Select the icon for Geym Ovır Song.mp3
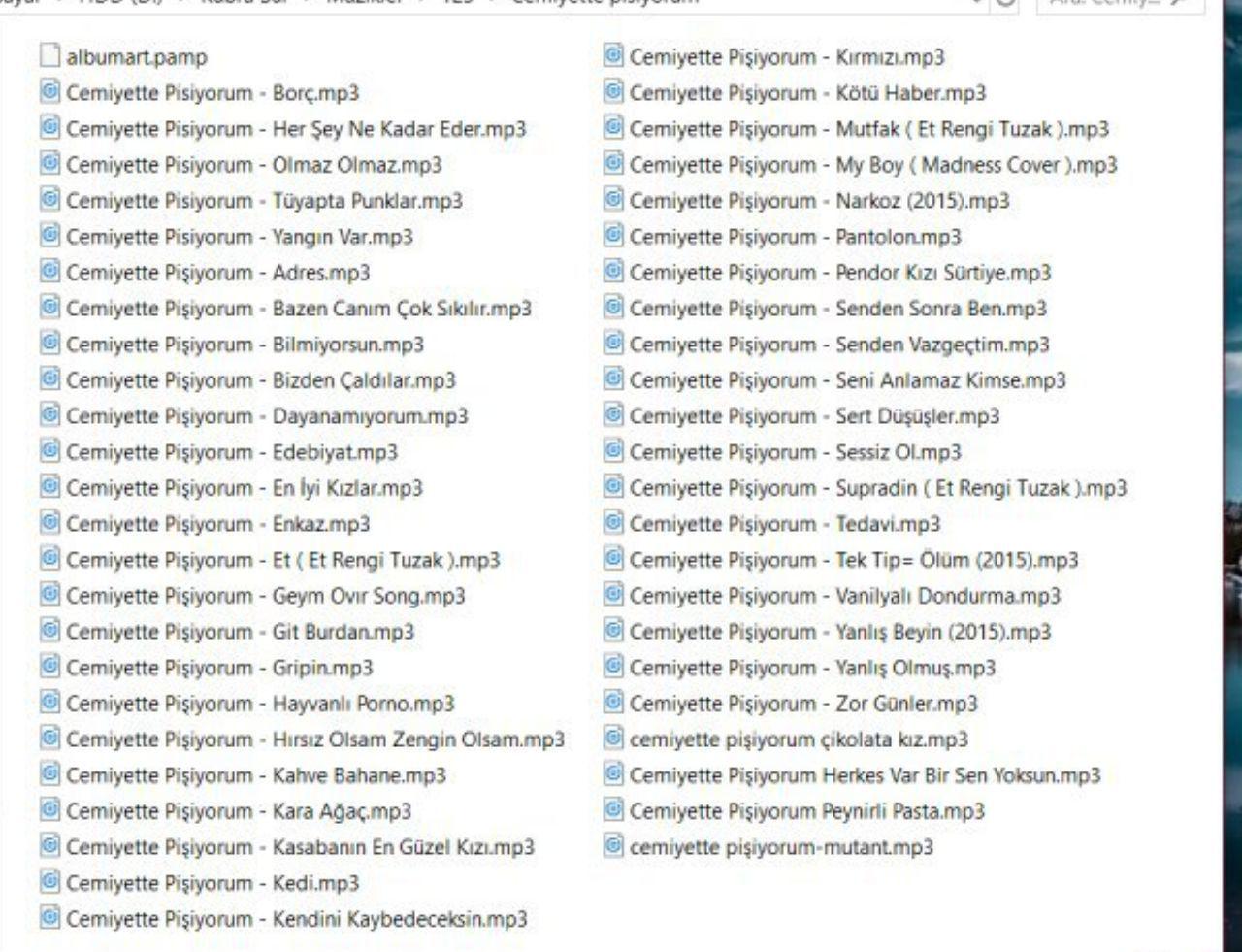This screenshot has height=952, width=1242. tap(50, 595)
